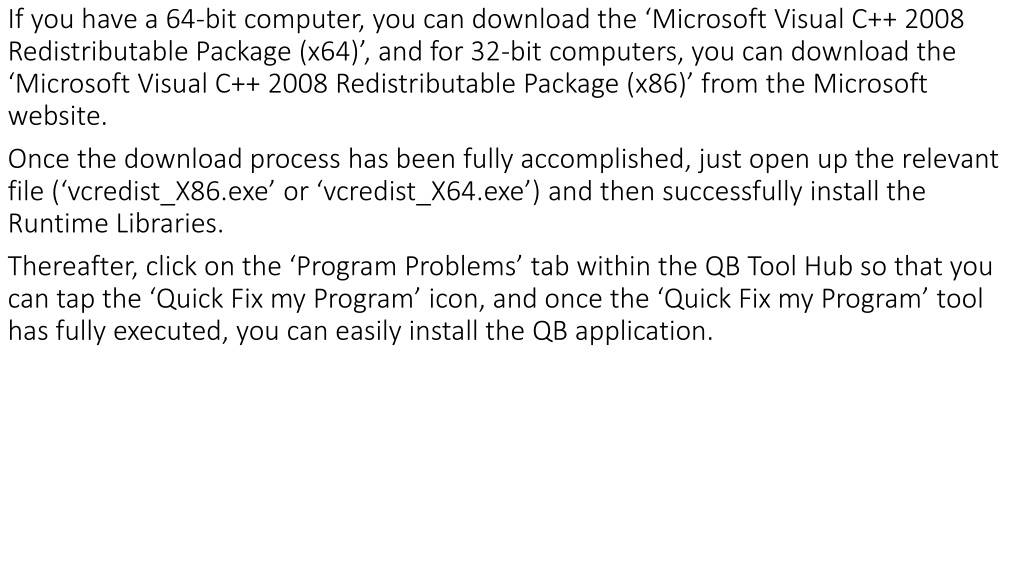
Task: Click the text 'QB Tool Hub'
Action: pyautogui.click(x=778, y=266)
